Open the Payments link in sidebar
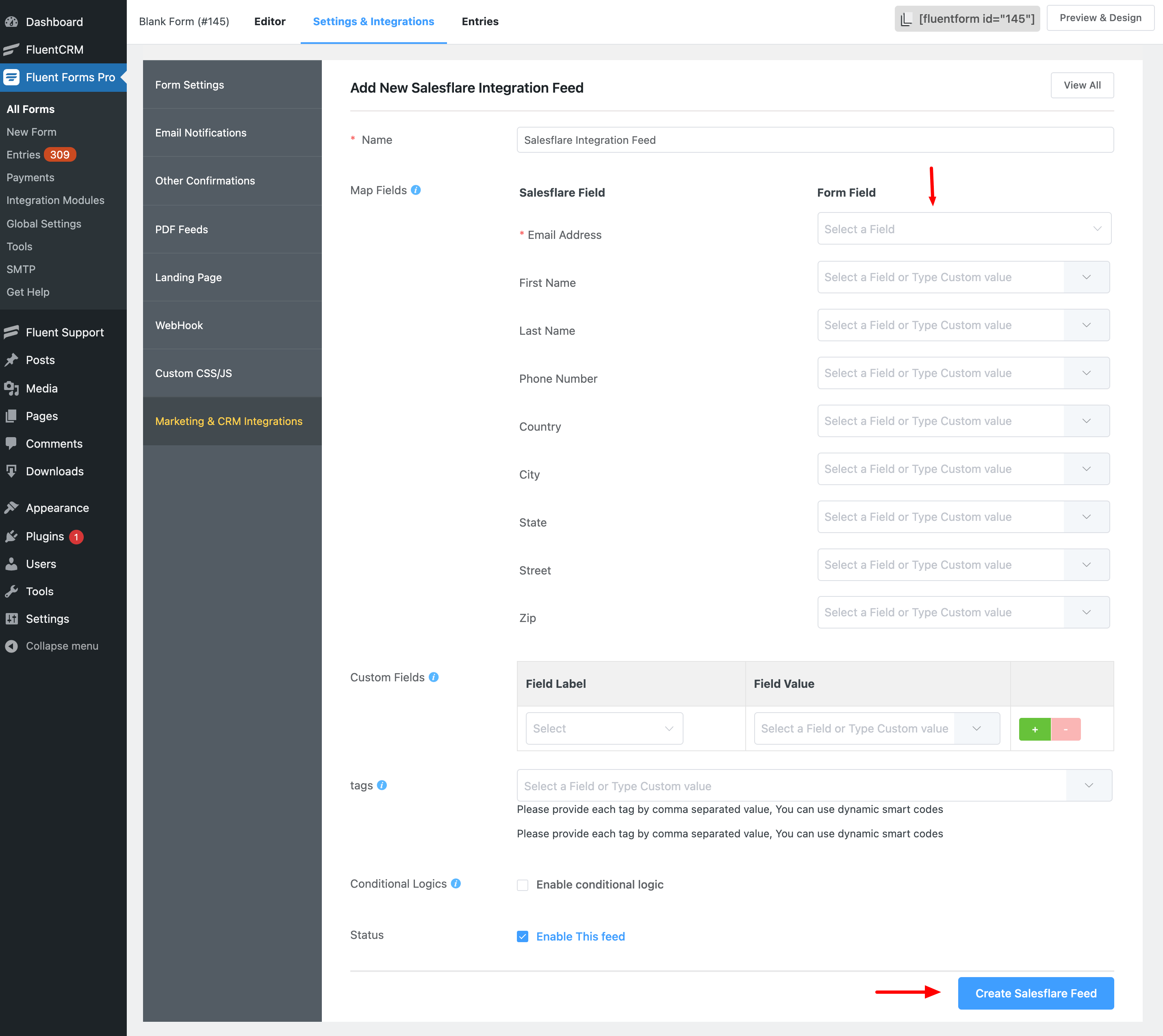1163x1036 pixels. pyautogui.click(x=30, y=178)
